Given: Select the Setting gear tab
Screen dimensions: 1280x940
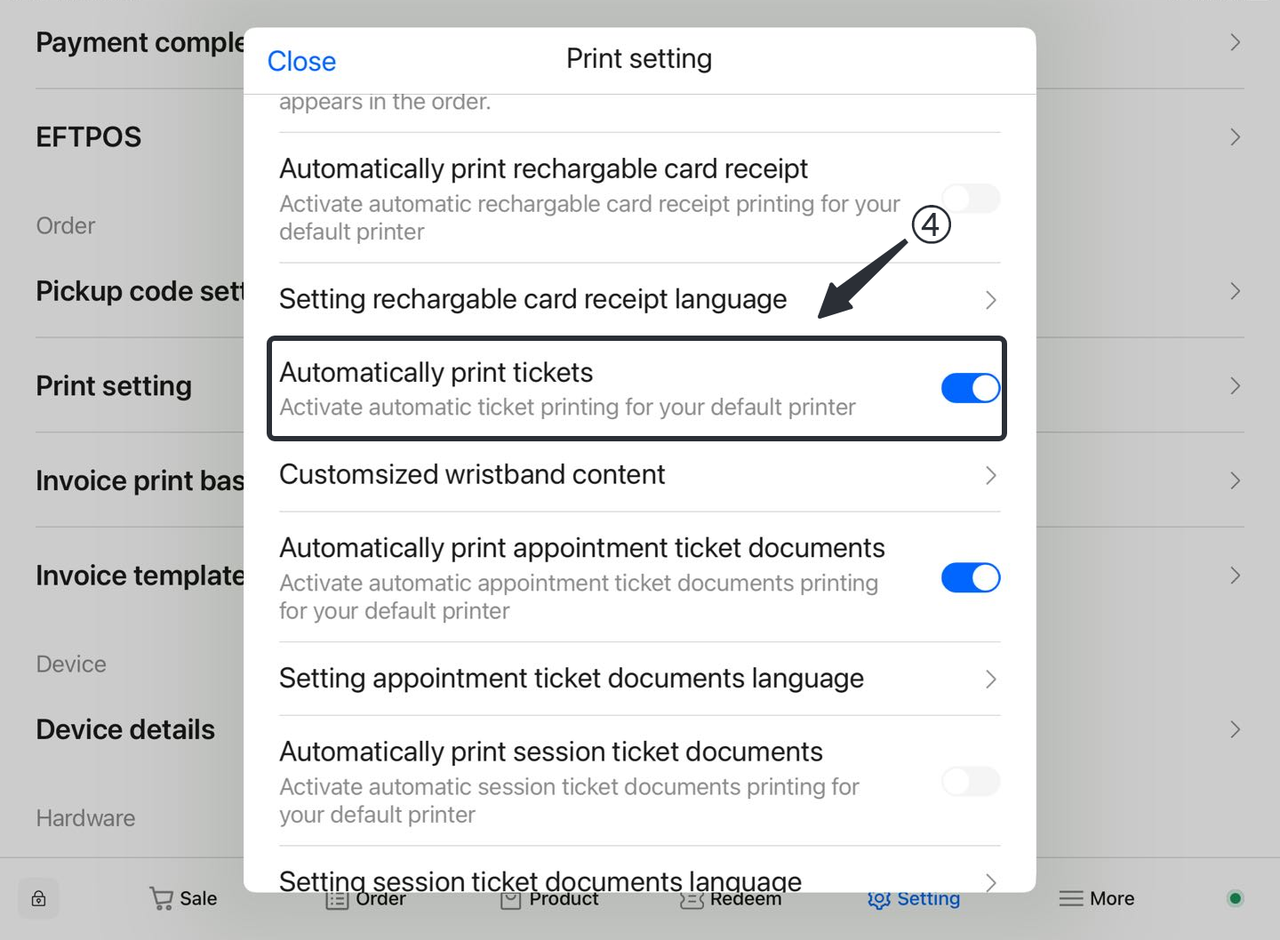Looking at the screenshot, I should tap(914, 898).
